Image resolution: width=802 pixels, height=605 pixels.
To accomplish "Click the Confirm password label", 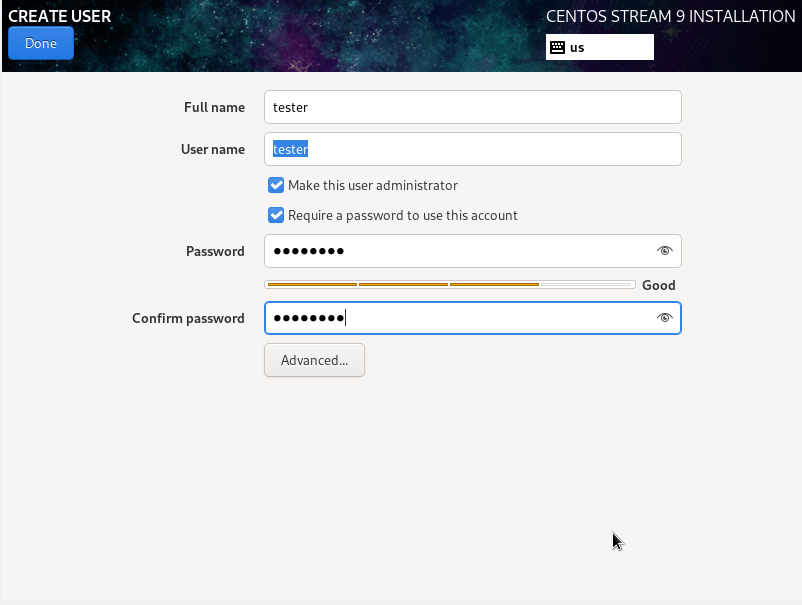I will click(188, 318).
